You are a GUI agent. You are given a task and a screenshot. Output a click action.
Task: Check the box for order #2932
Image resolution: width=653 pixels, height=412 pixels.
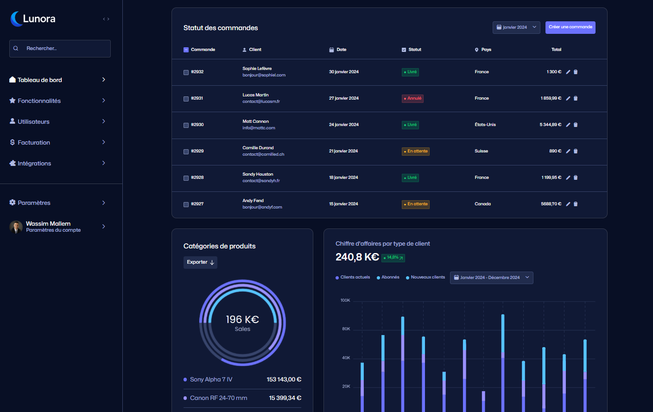click(186, 72)
